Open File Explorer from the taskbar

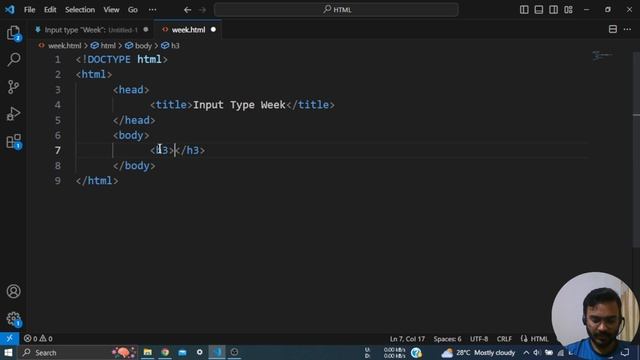click(x=147, y=352)
